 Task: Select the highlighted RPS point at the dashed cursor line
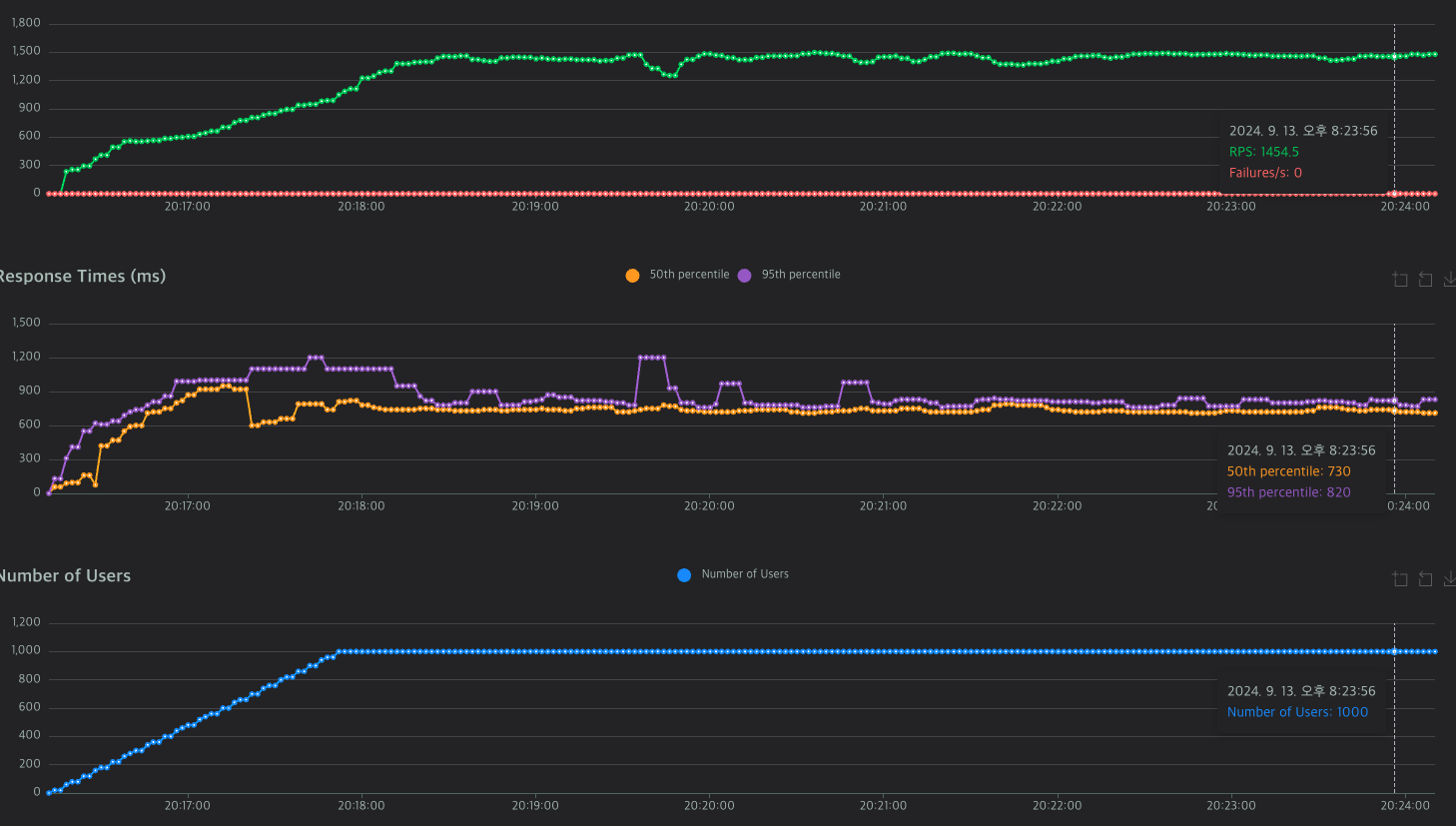pos(1395,56)
